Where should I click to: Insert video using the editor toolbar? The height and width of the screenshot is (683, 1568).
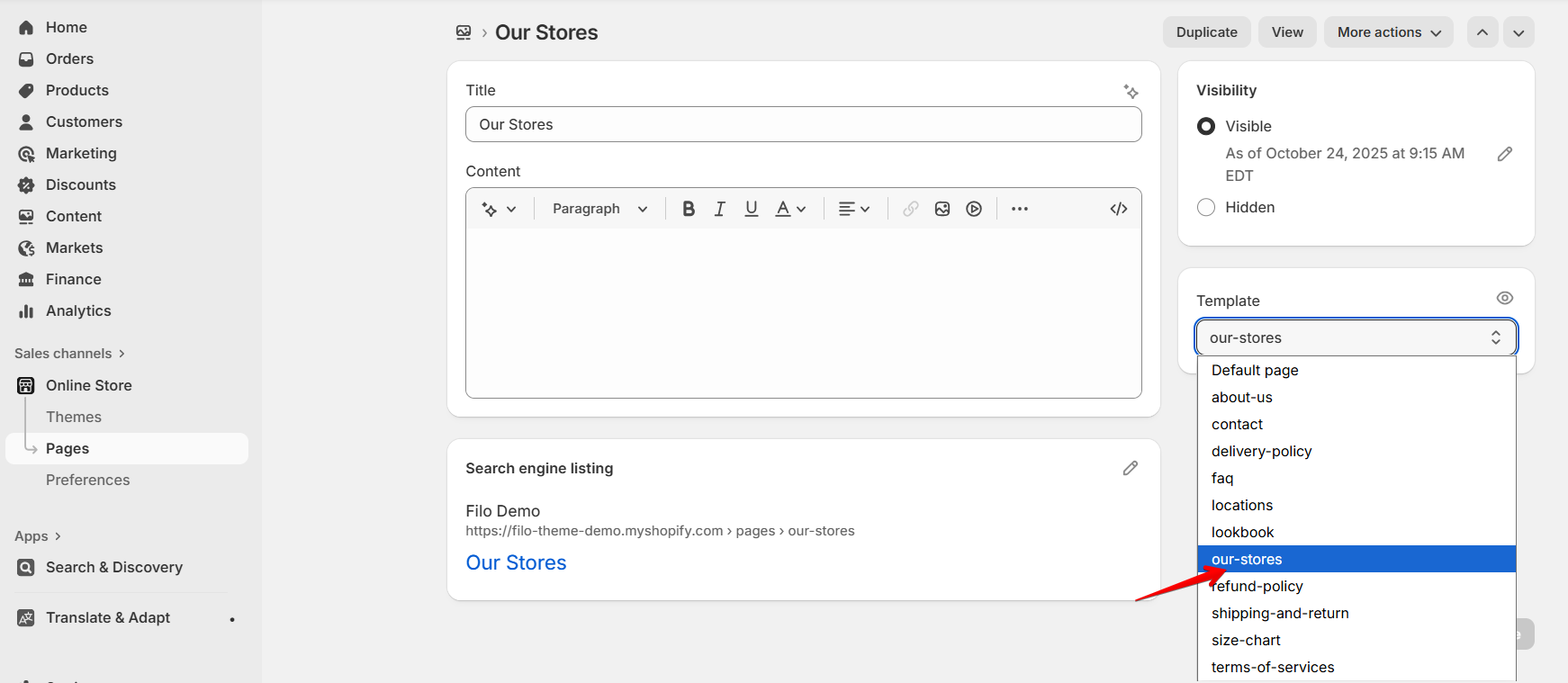point(974,209)
